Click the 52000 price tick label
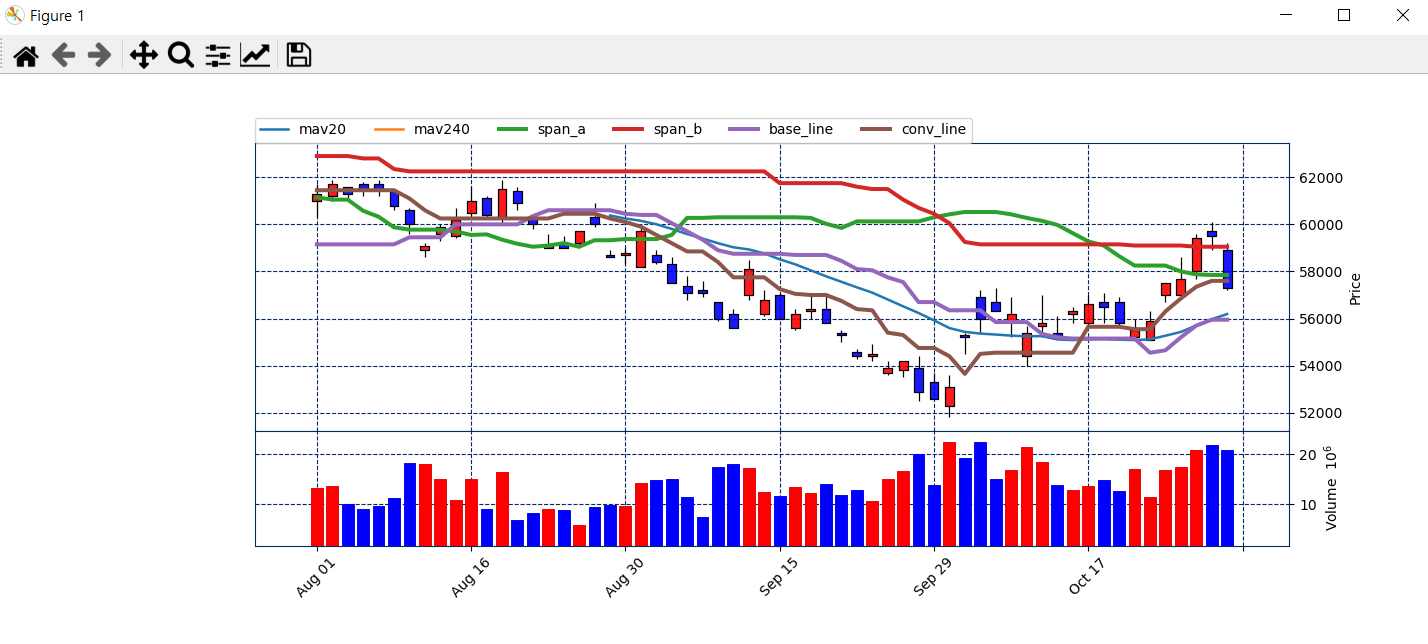 [1321, 413]
